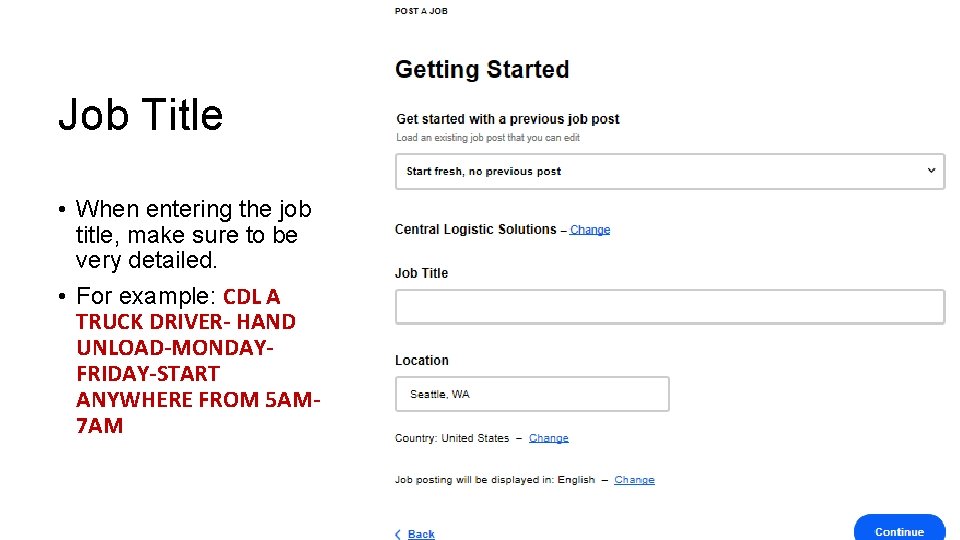The image size is (960, 540).
Task: Click the Job Title label above the input
Action: click(421, 273)
